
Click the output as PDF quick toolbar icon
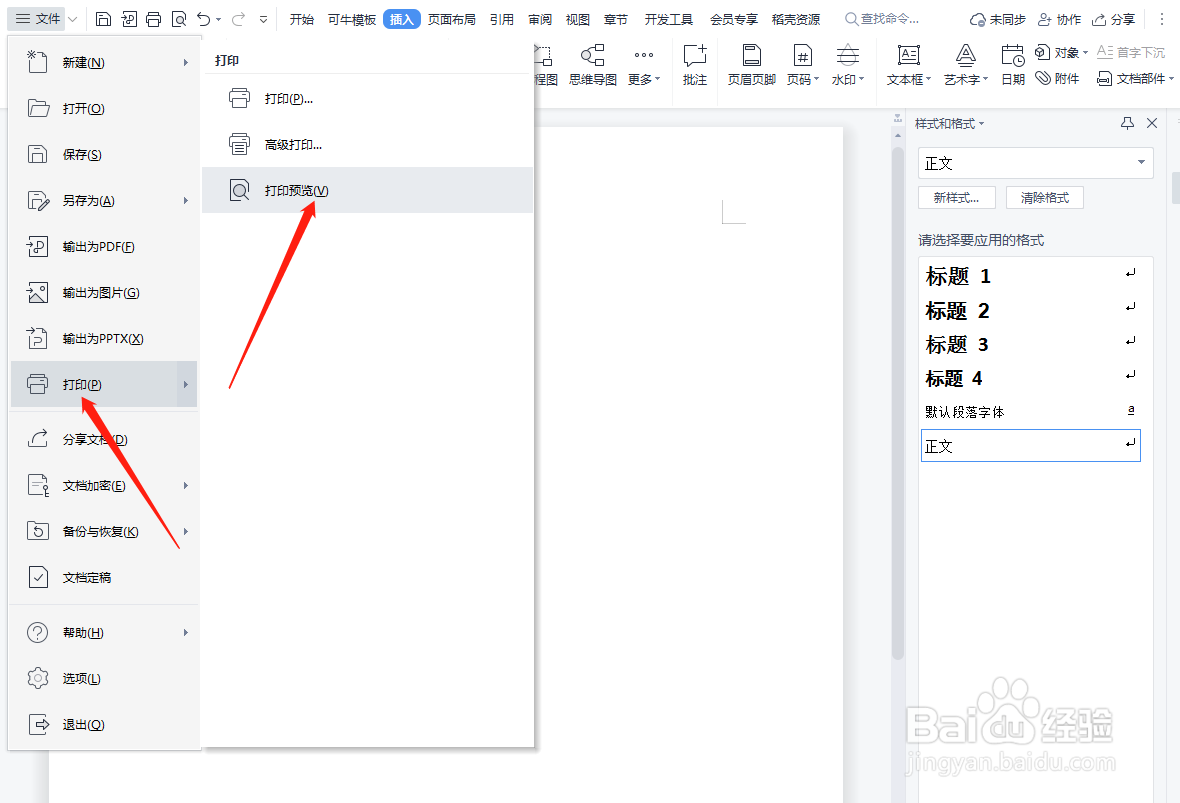coord(129,19)
